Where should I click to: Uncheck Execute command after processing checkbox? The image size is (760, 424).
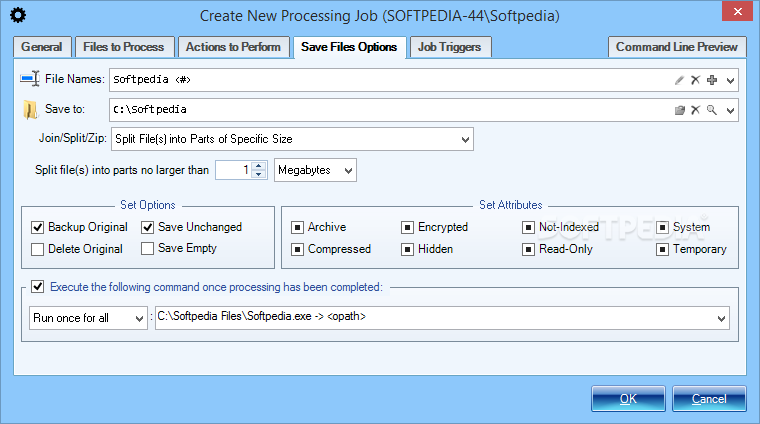[x=37, y=286]
